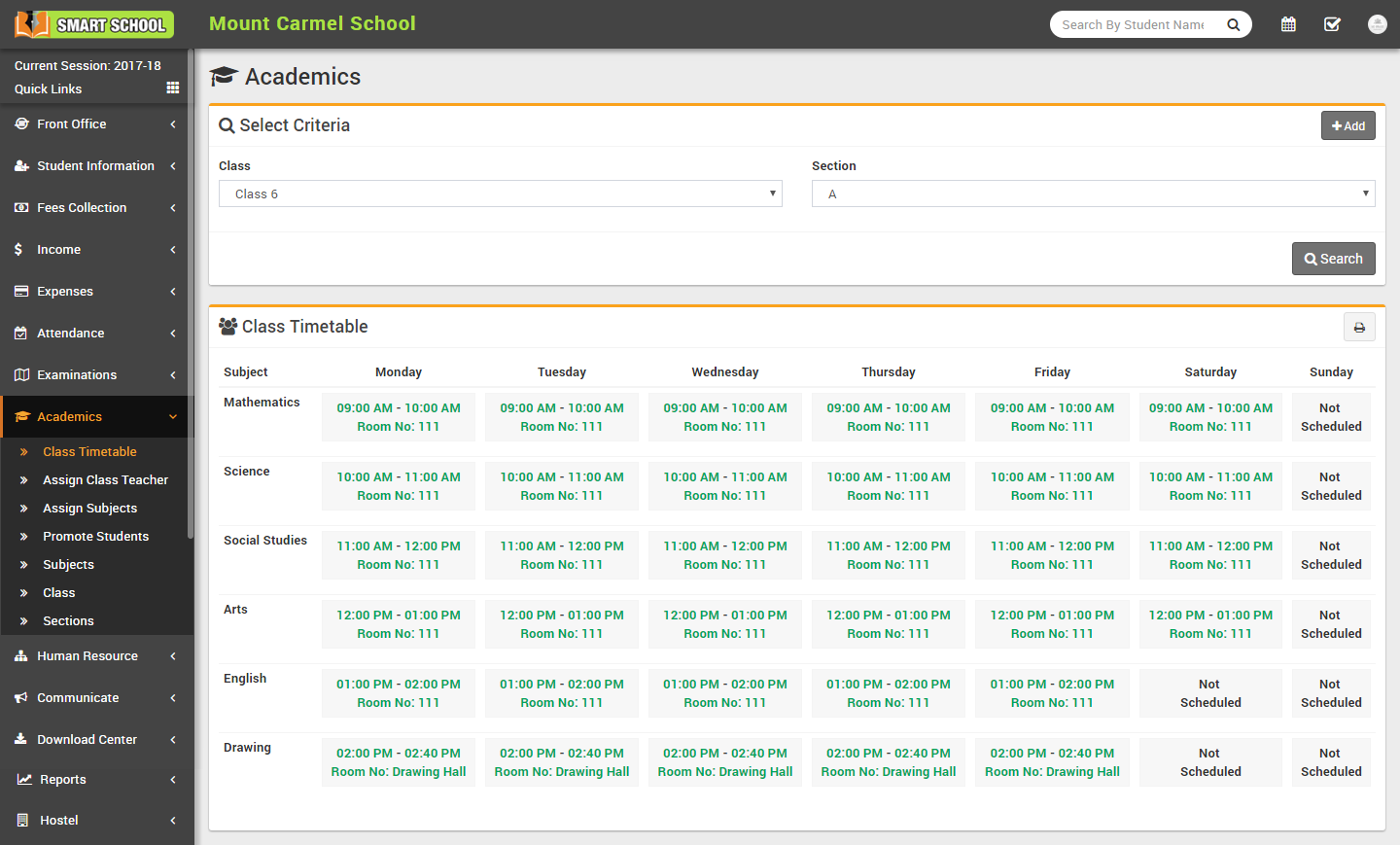Open the task checklist icon in header

pyautogui.click(x=1332, y=24)
